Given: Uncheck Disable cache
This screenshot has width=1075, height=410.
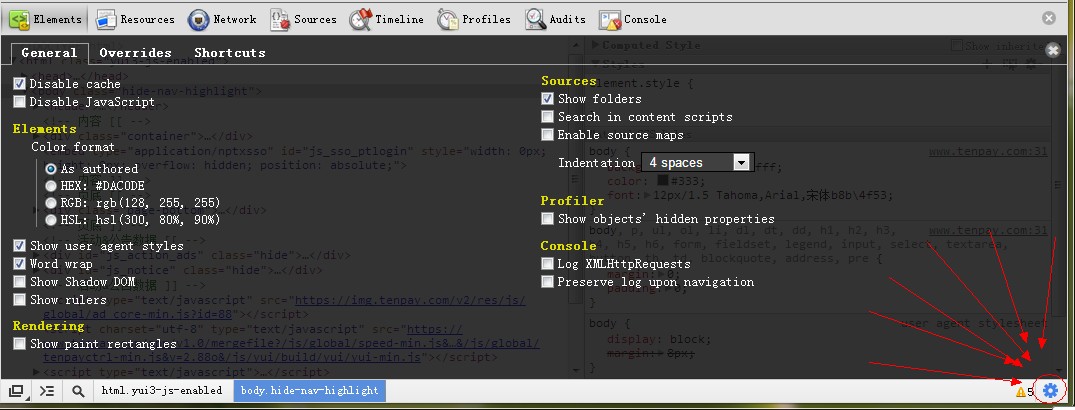Looking at the screenshot, I should pyautogui.click(x=20, y=84).
